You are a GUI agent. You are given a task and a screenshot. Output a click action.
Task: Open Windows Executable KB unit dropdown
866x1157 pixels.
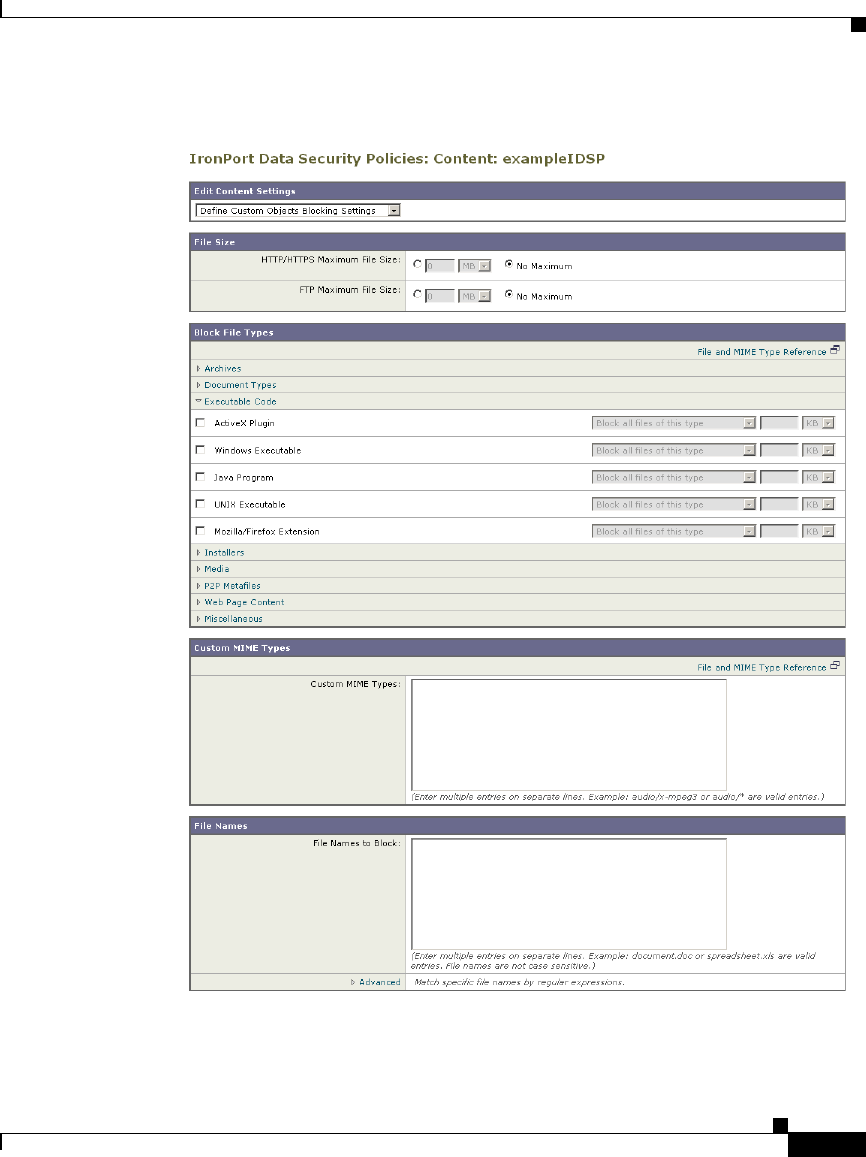tap(818, 450)
